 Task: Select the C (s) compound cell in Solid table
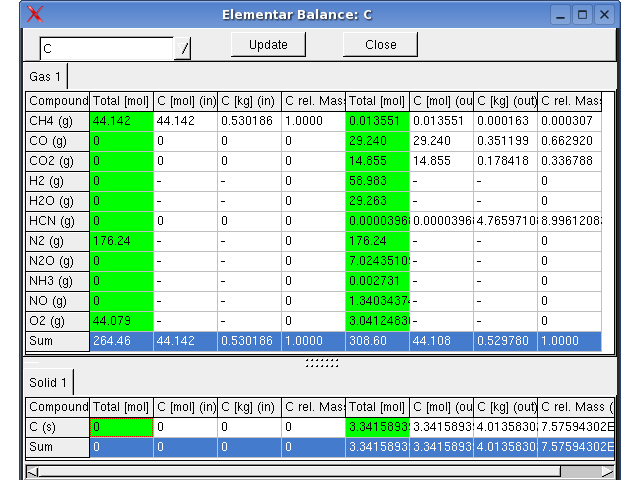coord(57,427)
